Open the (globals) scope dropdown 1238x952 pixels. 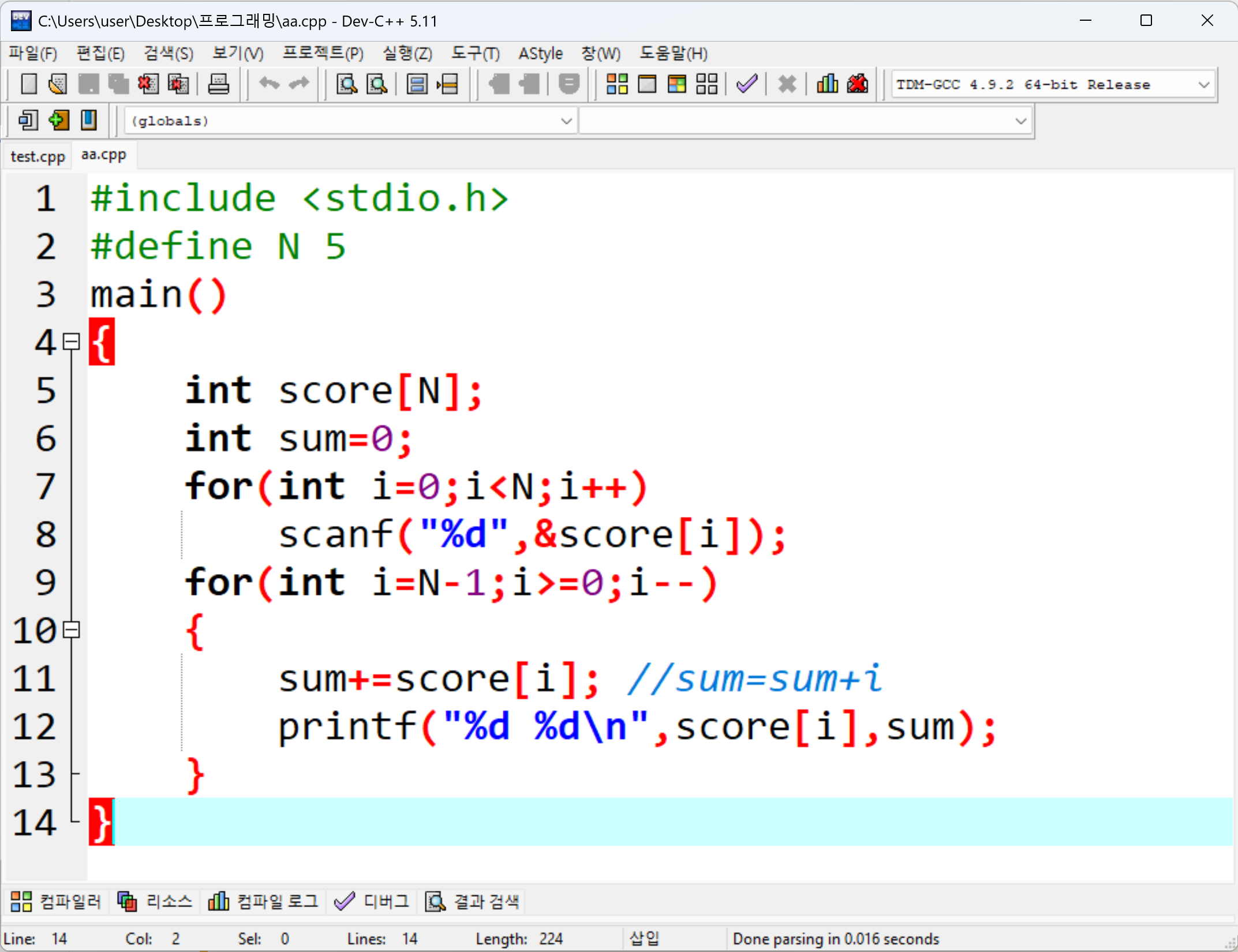350,121
